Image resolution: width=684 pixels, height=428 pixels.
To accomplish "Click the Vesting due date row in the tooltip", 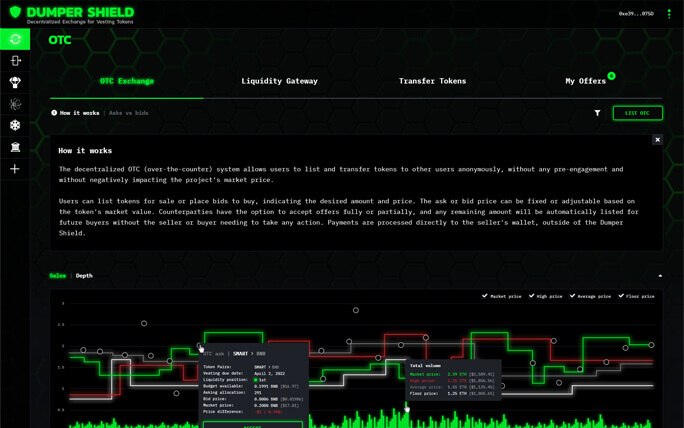I will (244, 373).
